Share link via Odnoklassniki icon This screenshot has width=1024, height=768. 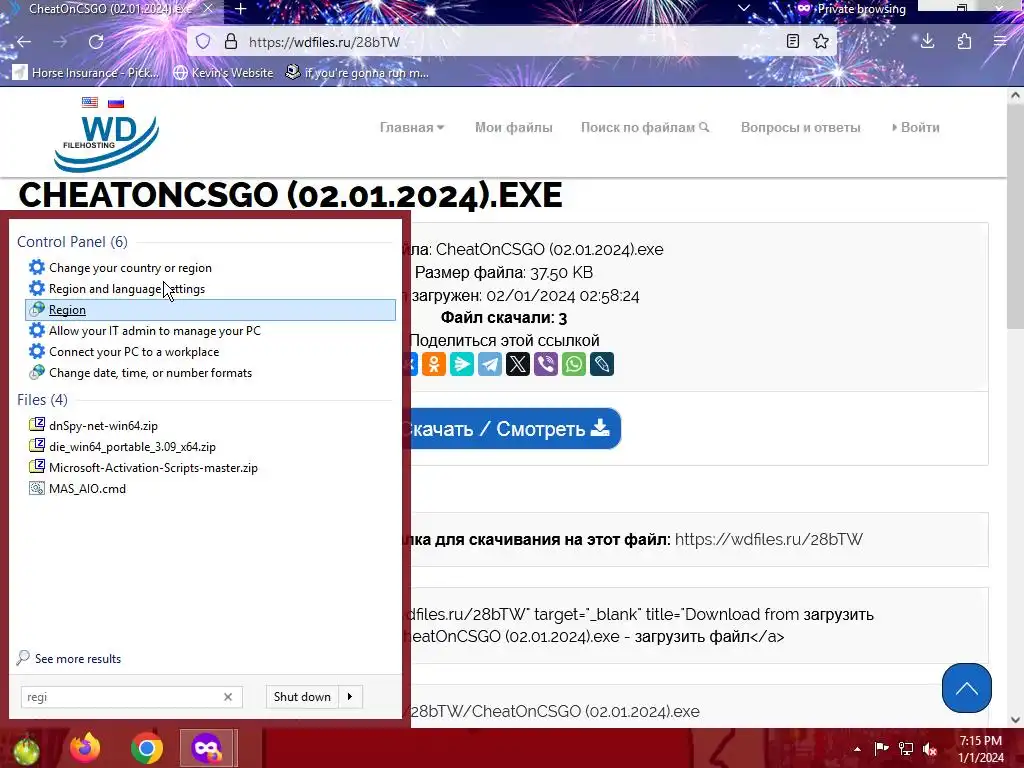[434, 364]
